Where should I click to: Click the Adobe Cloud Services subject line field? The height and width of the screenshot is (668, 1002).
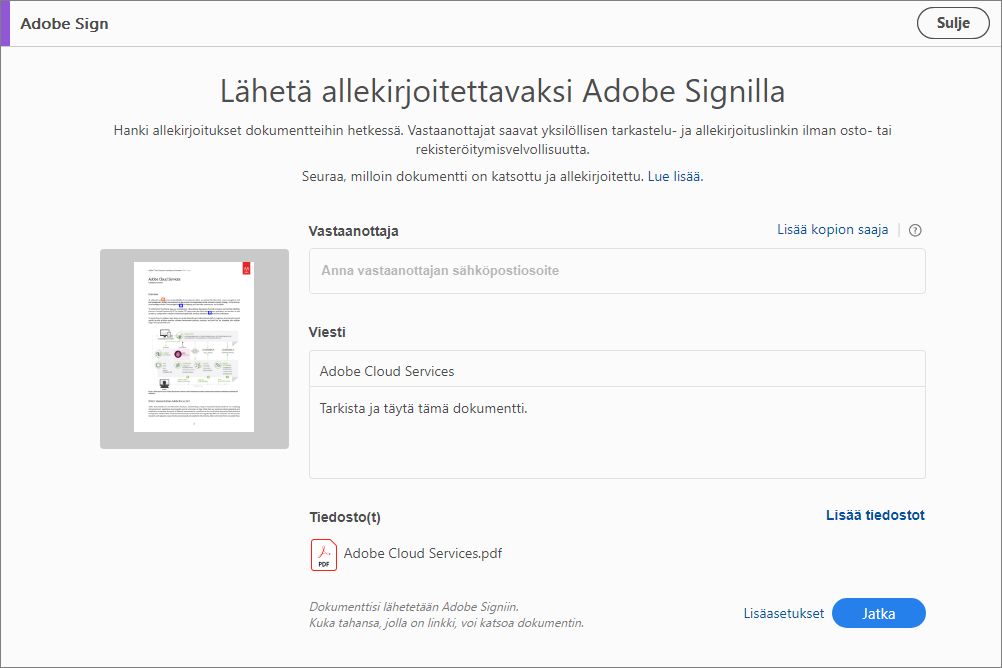click(617, 370)
